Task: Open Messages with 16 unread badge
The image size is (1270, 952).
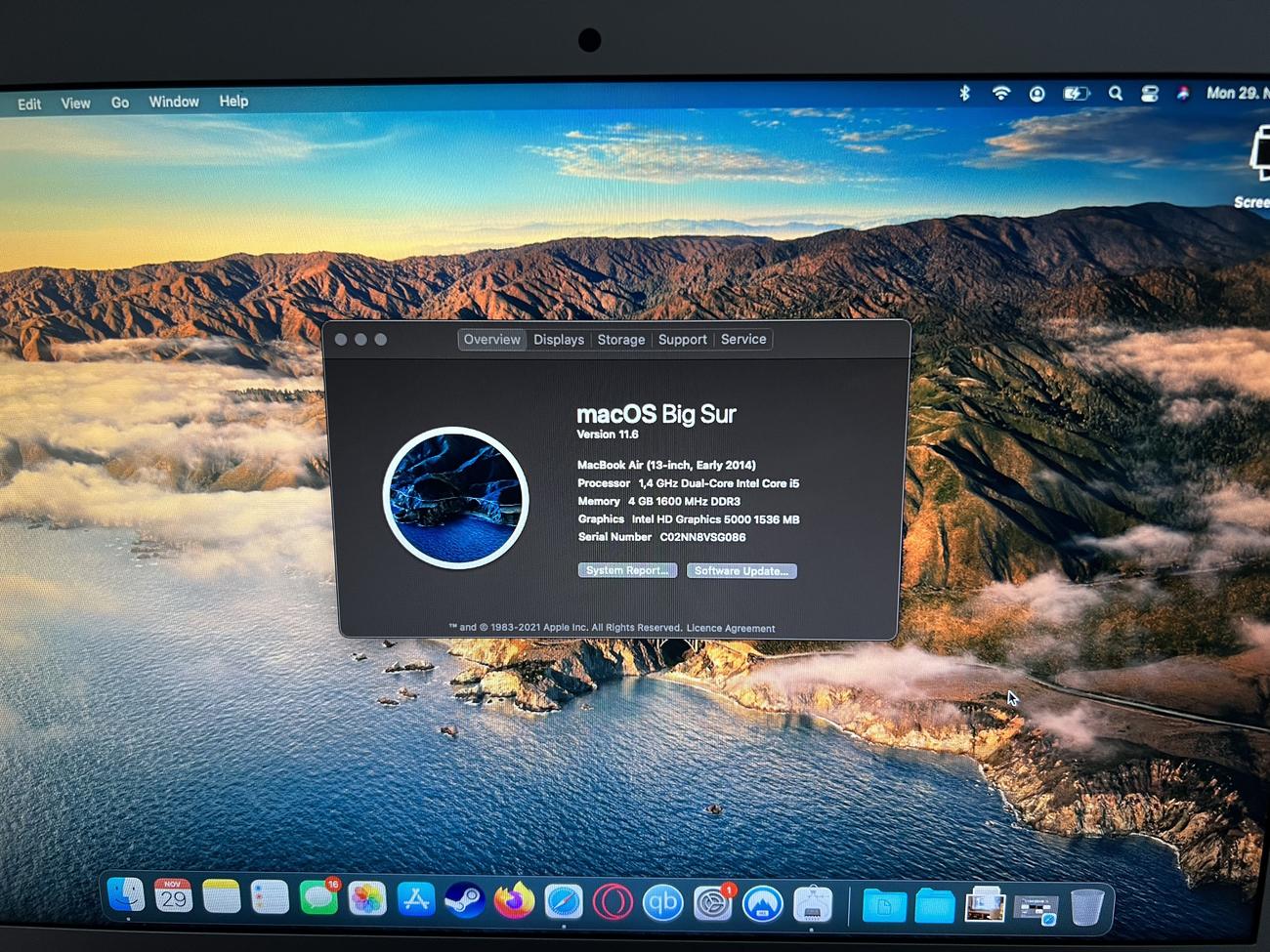Action: point(318,898)
